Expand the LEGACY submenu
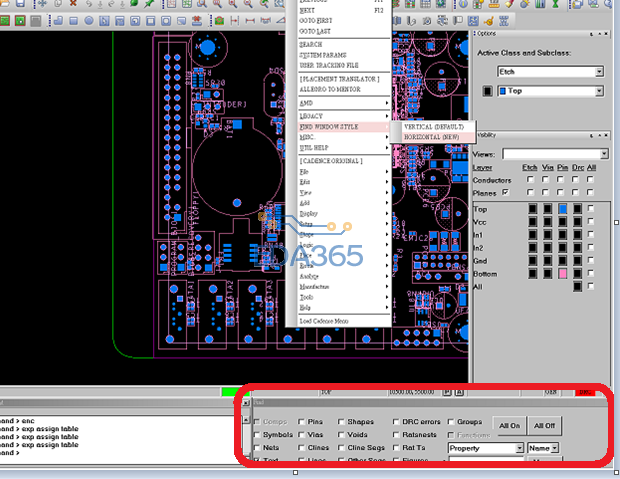620x479 pixels. point(343,116)
